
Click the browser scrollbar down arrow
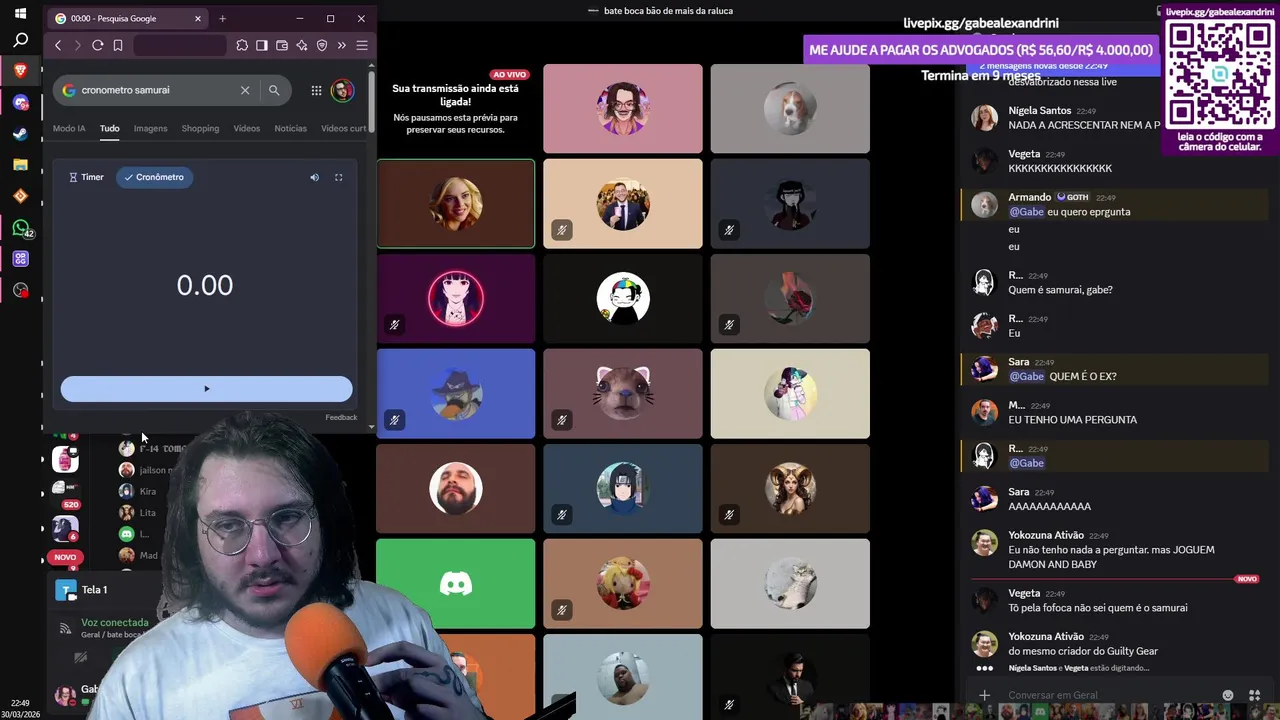(x=372, y=427)
